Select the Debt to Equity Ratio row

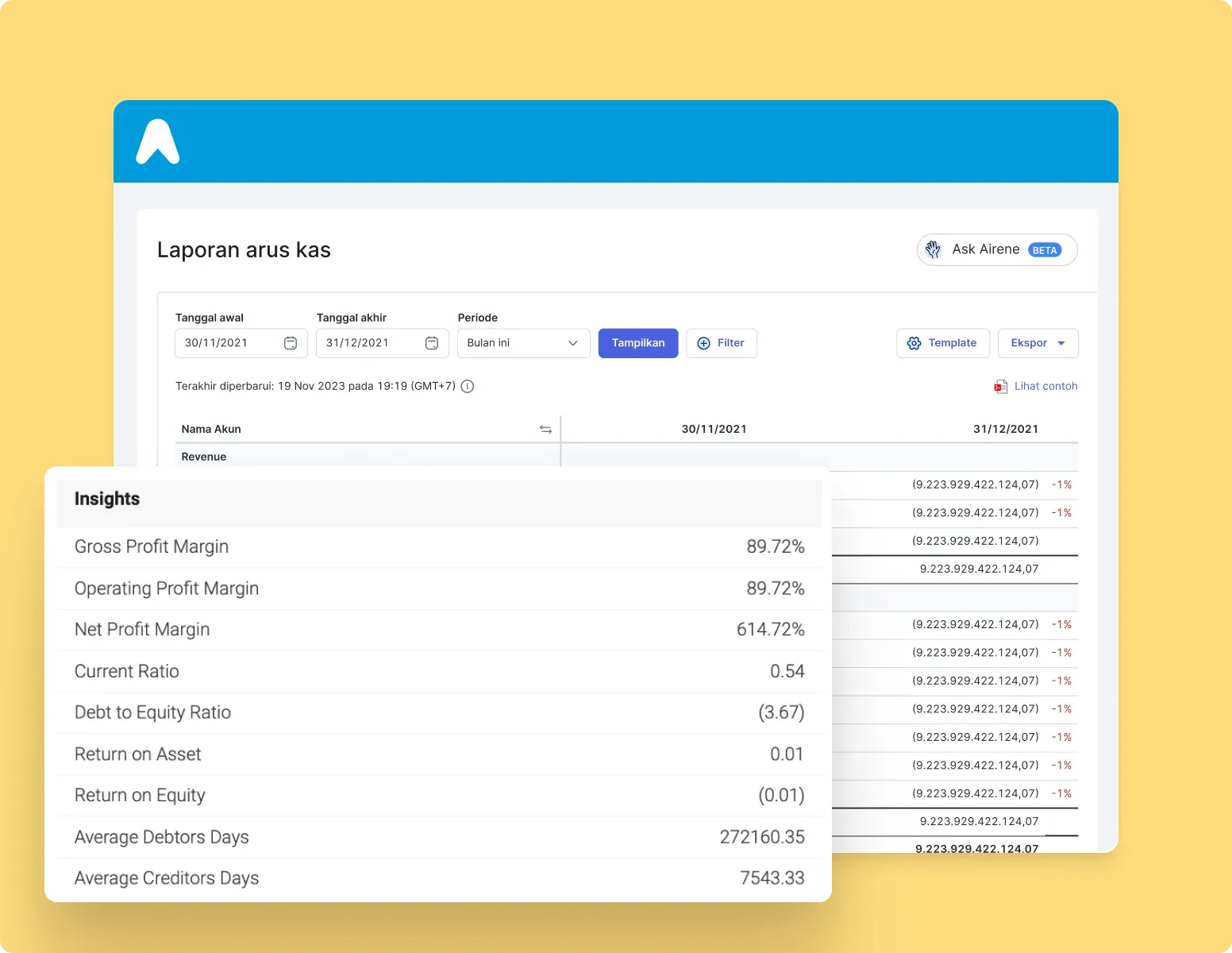pos(440,713)
